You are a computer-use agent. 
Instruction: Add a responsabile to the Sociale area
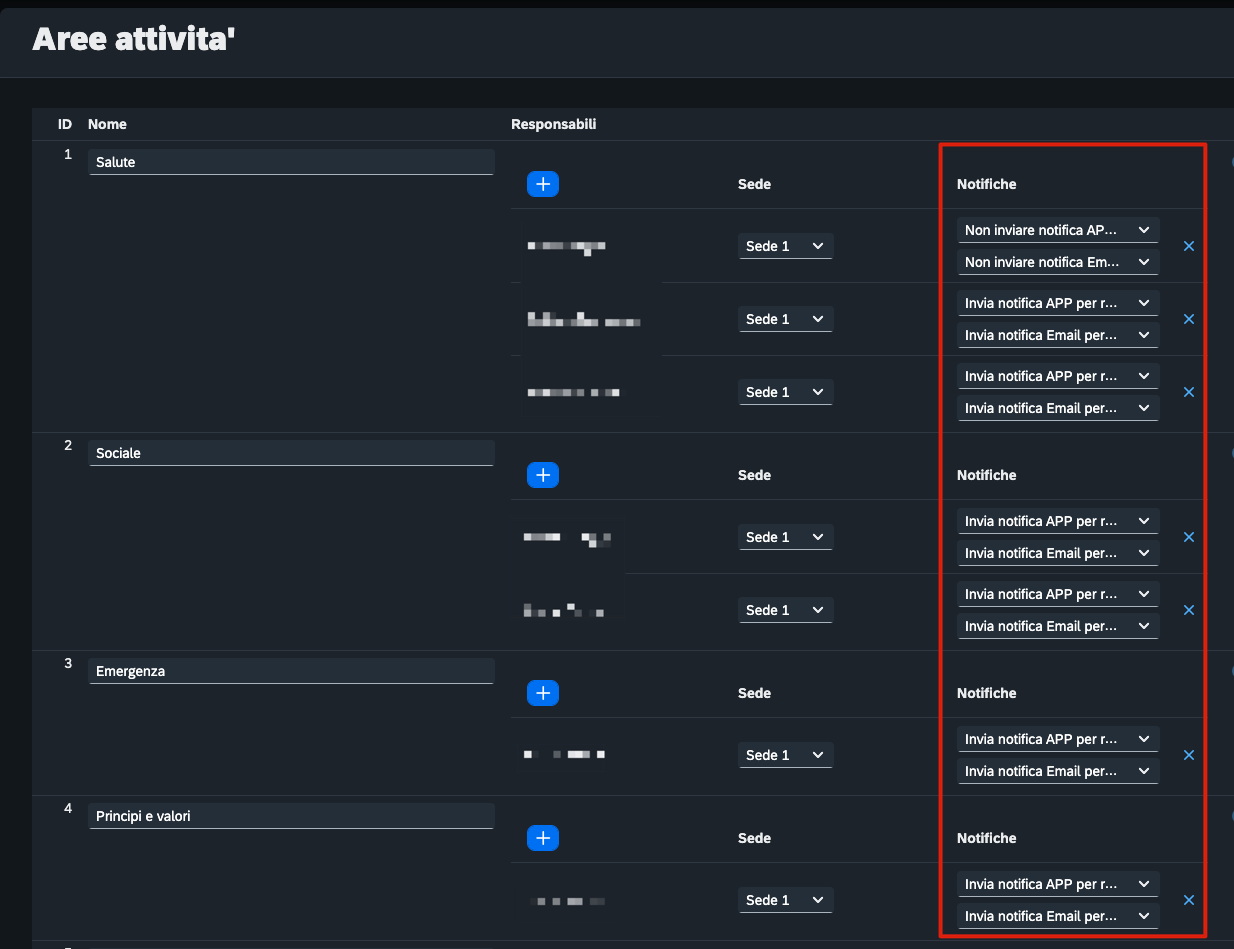pos(542,475)
